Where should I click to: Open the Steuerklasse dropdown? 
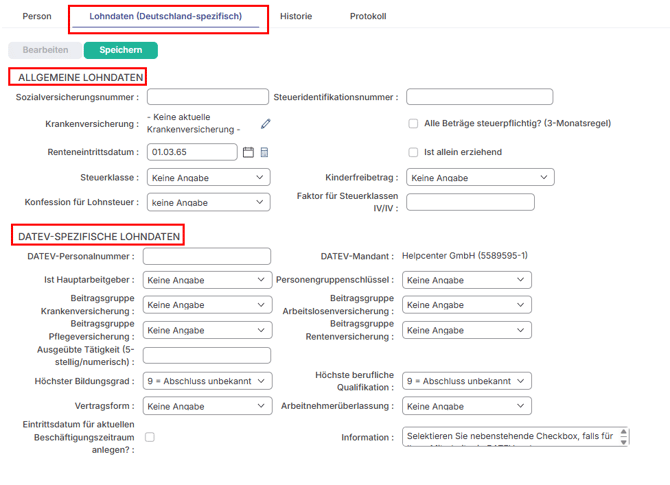point(208,177)
